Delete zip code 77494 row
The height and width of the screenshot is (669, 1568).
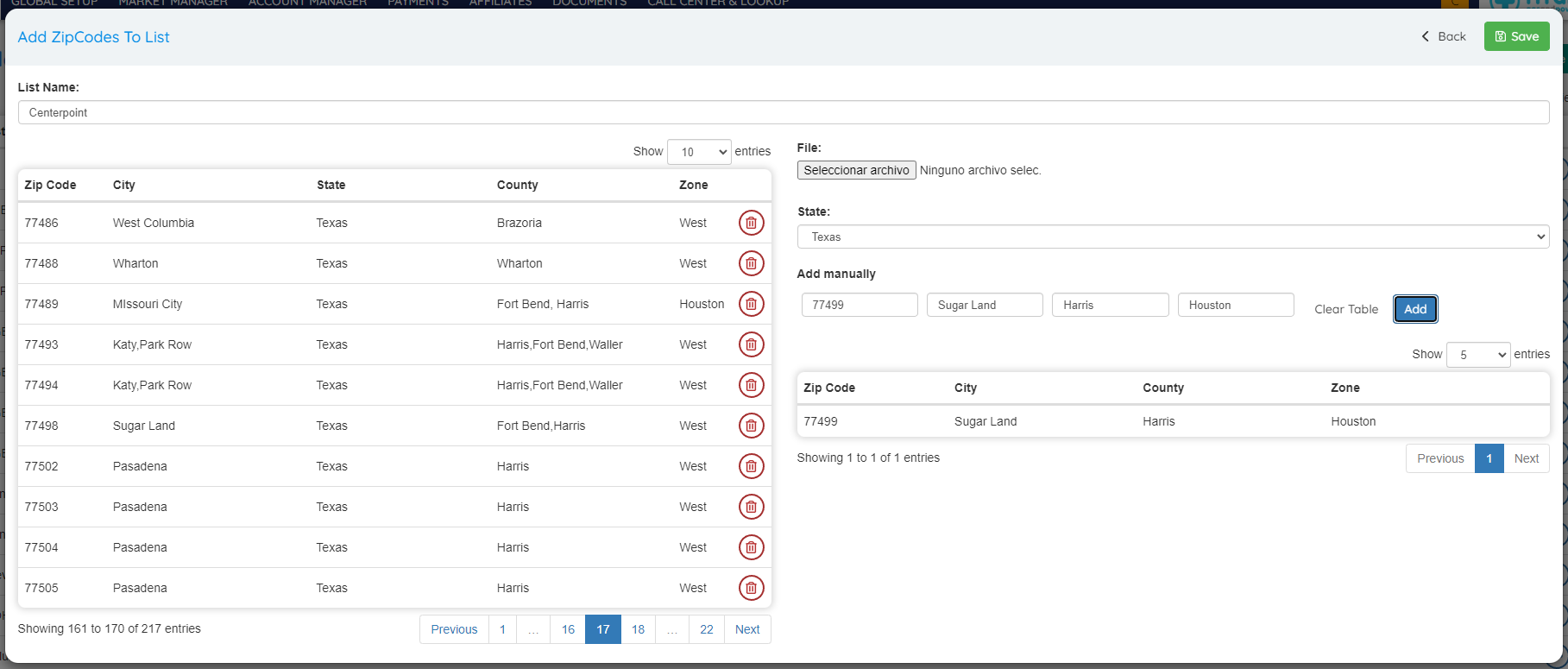pos(751,385)
